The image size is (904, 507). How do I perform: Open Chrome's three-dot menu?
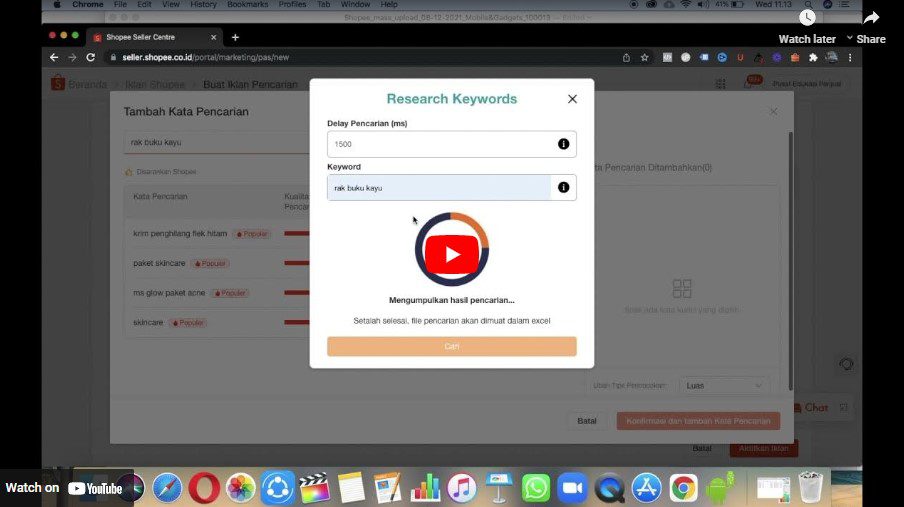(850, 58)
